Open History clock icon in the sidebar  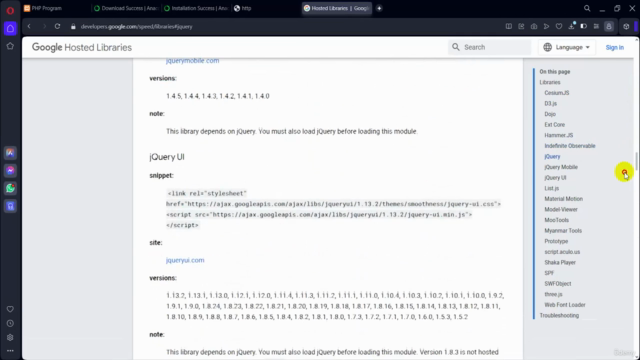(10, 324)
